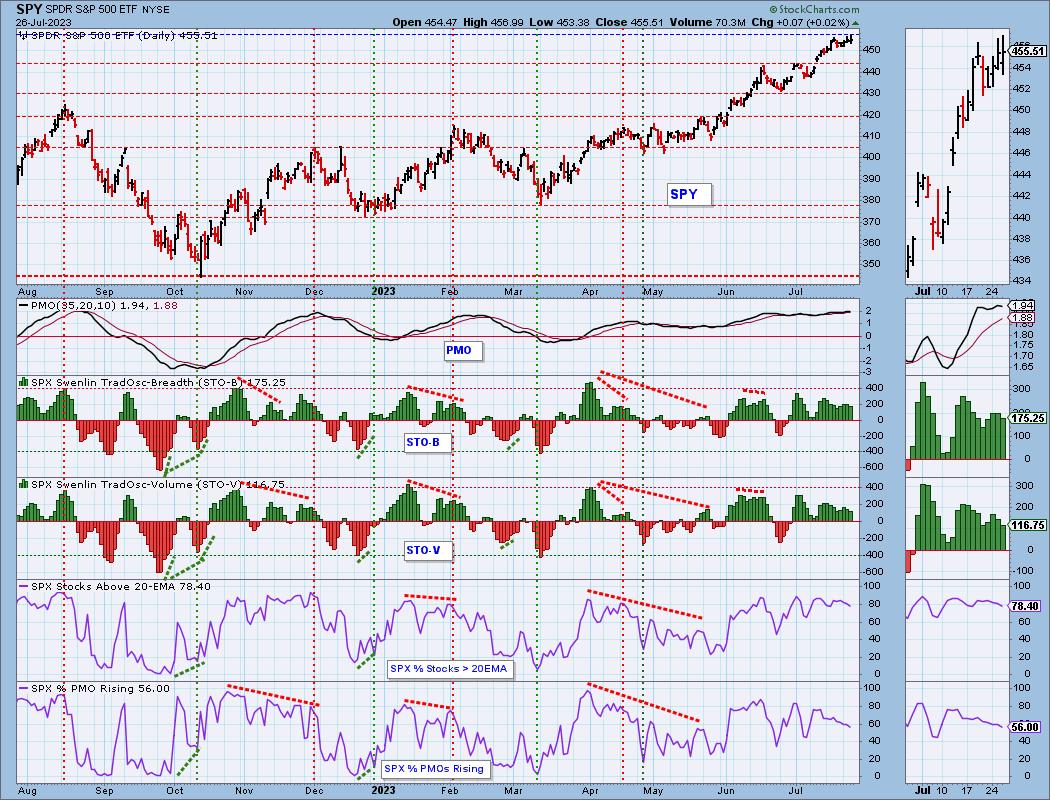Click the 'Volume 70.3M' readout
Screen dimensions: 1050x800
coord(708,22)
